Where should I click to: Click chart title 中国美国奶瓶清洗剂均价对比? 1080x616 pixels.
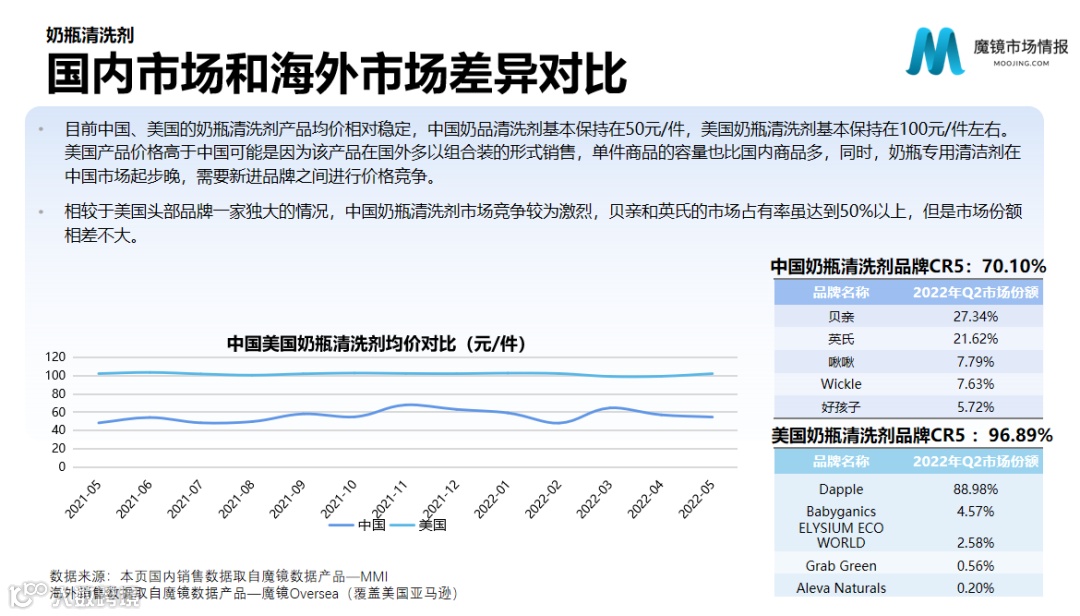coord(376,343)
